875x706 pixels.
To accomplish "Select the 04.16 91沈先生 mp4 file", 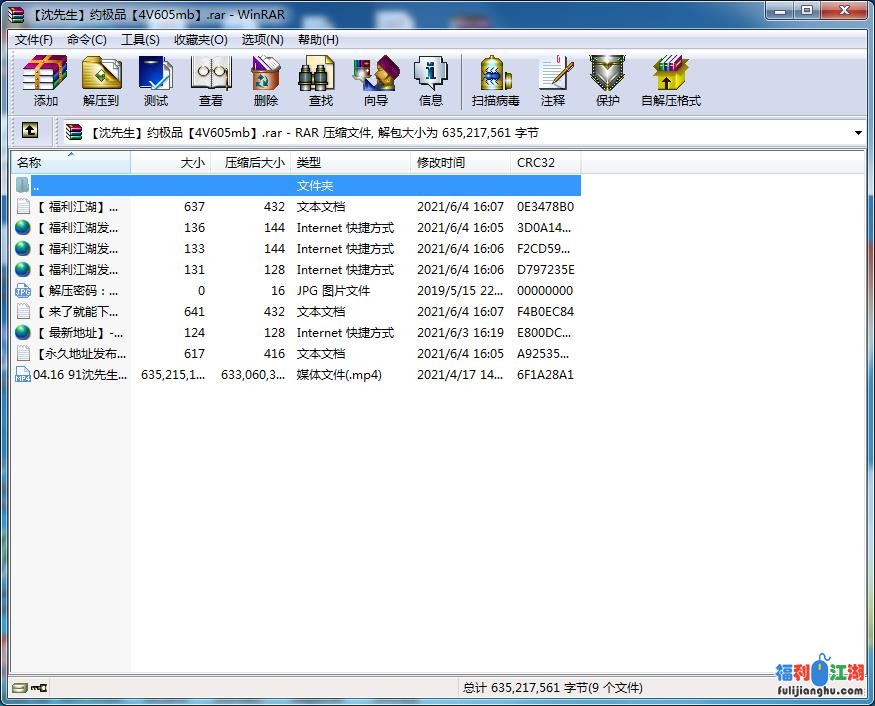I will click(x=80, y=375).
